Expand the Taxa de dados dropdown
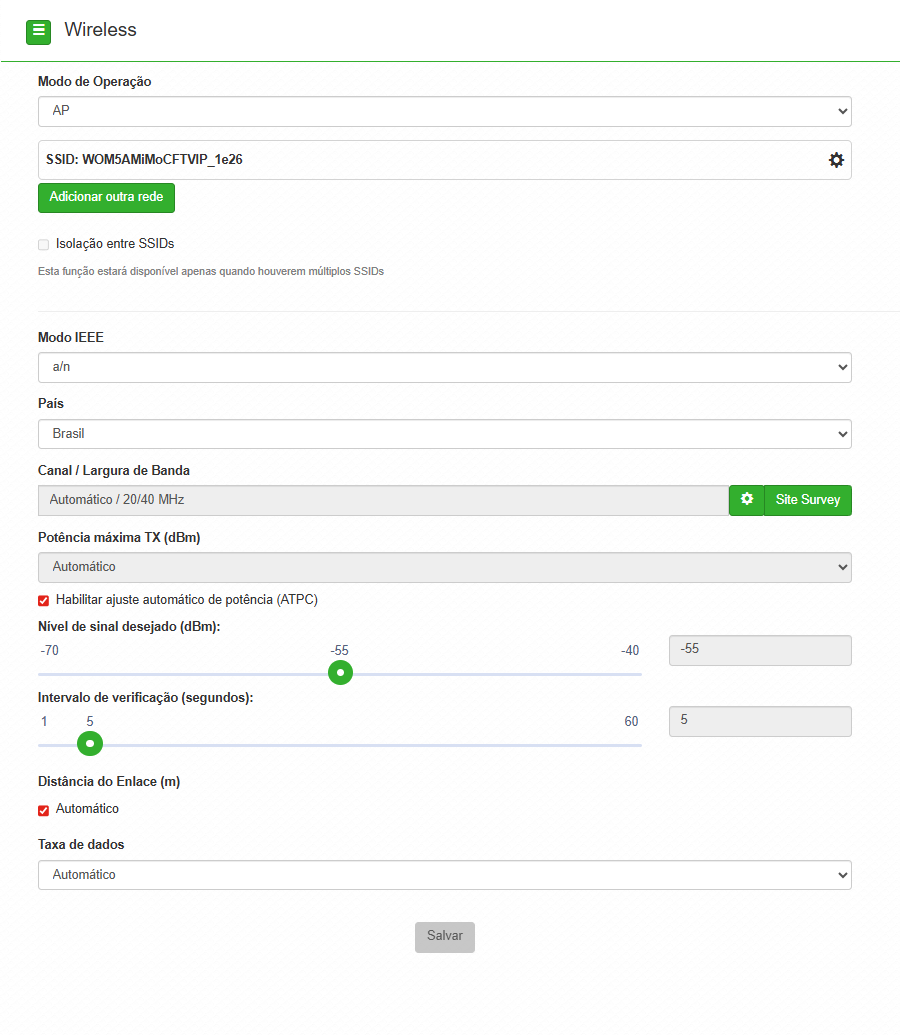This screenshot has height=1035, width=900. coord(444,875)
